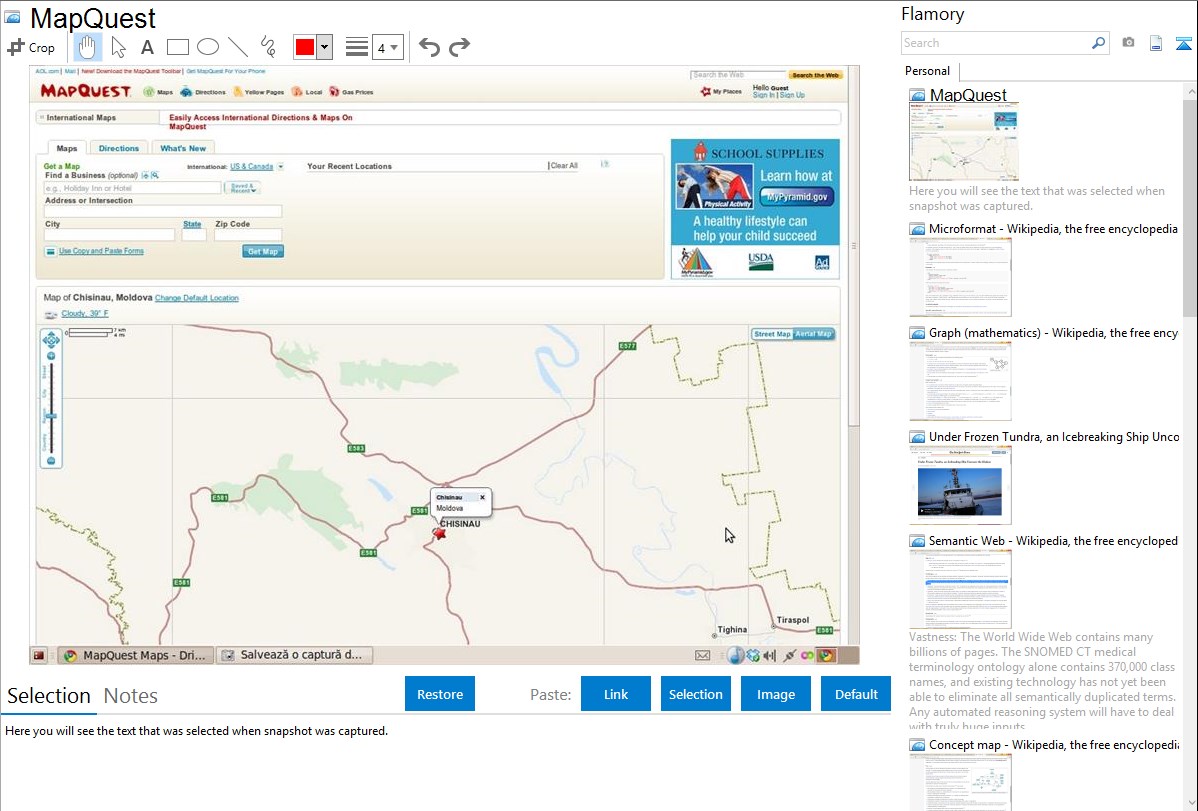The image size is (1198, 811).
Task: Select the freehand scribble tool
Action: [x=268, y=47]
